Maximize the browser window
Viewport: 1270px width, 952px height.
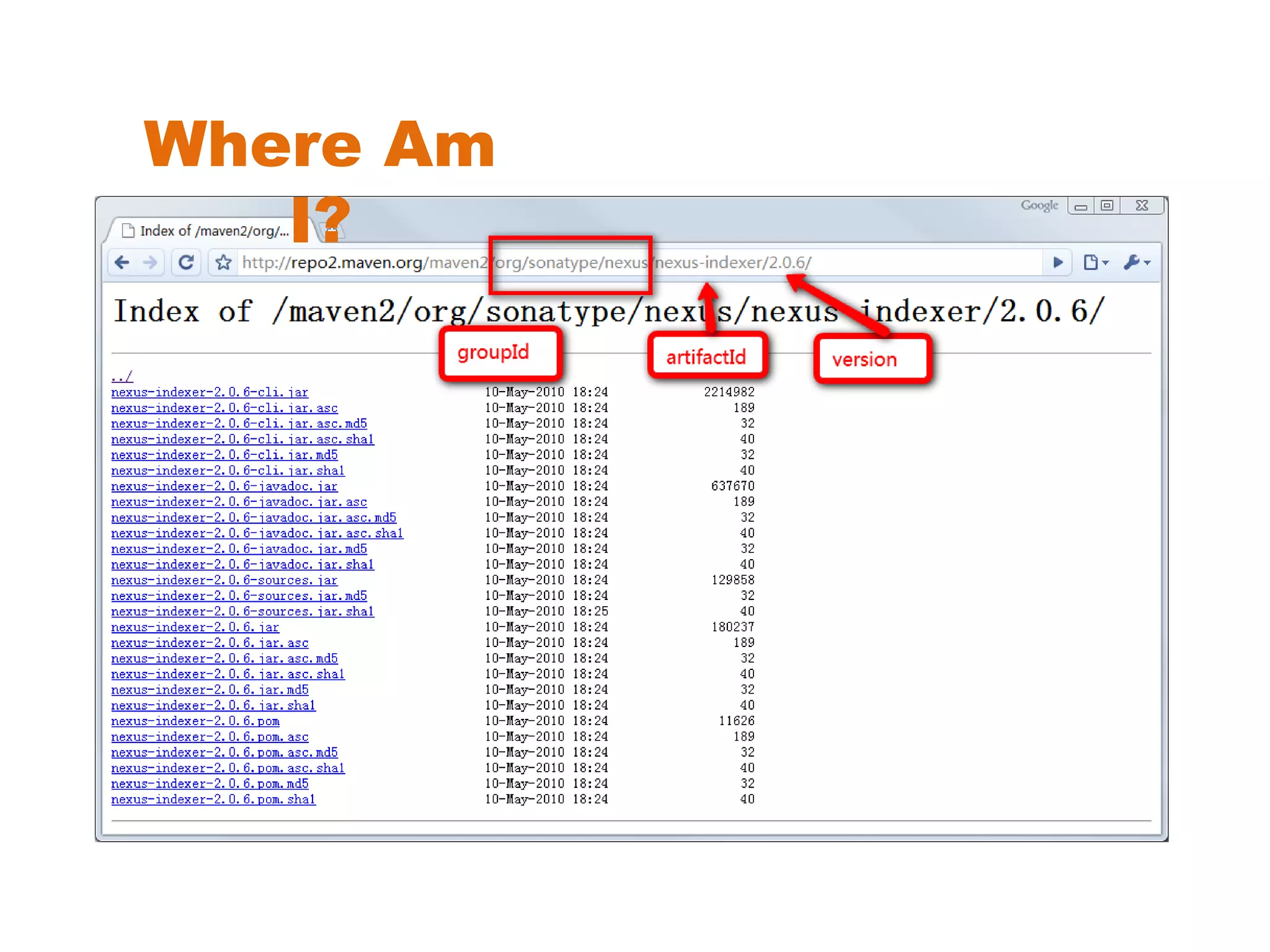click(x=1107, y=206)
